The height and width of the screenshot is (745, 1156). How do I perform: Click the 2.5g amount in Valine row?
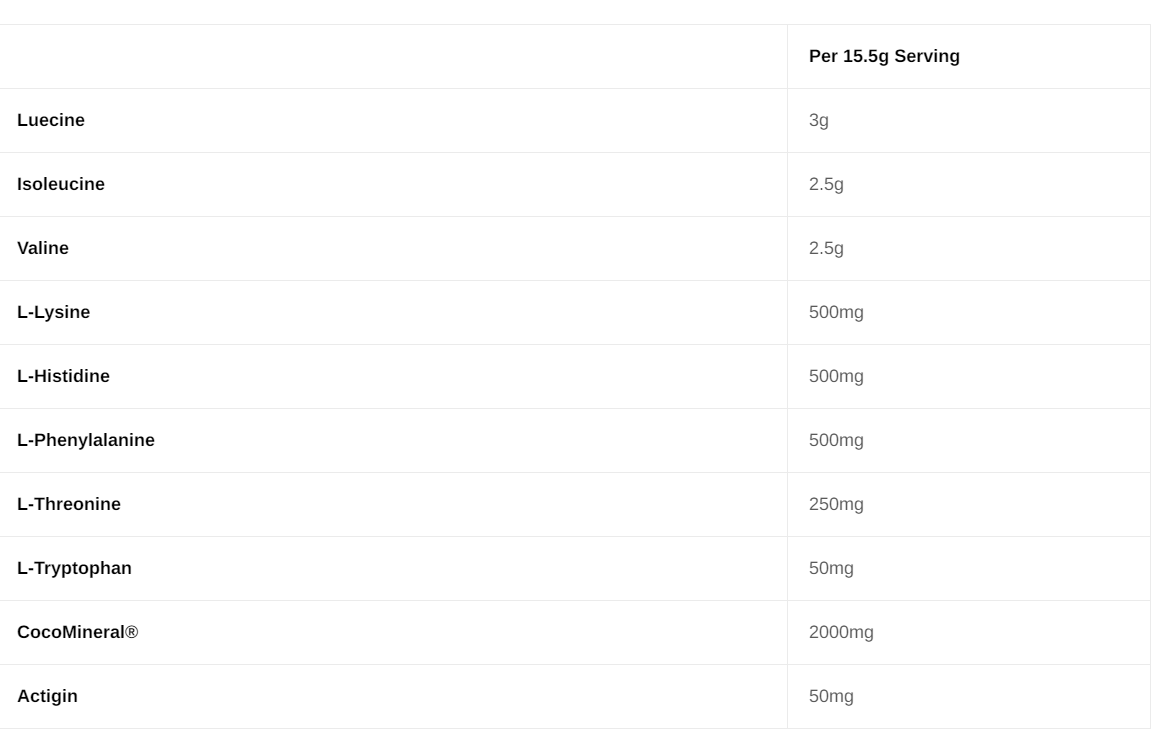[826, 248]
